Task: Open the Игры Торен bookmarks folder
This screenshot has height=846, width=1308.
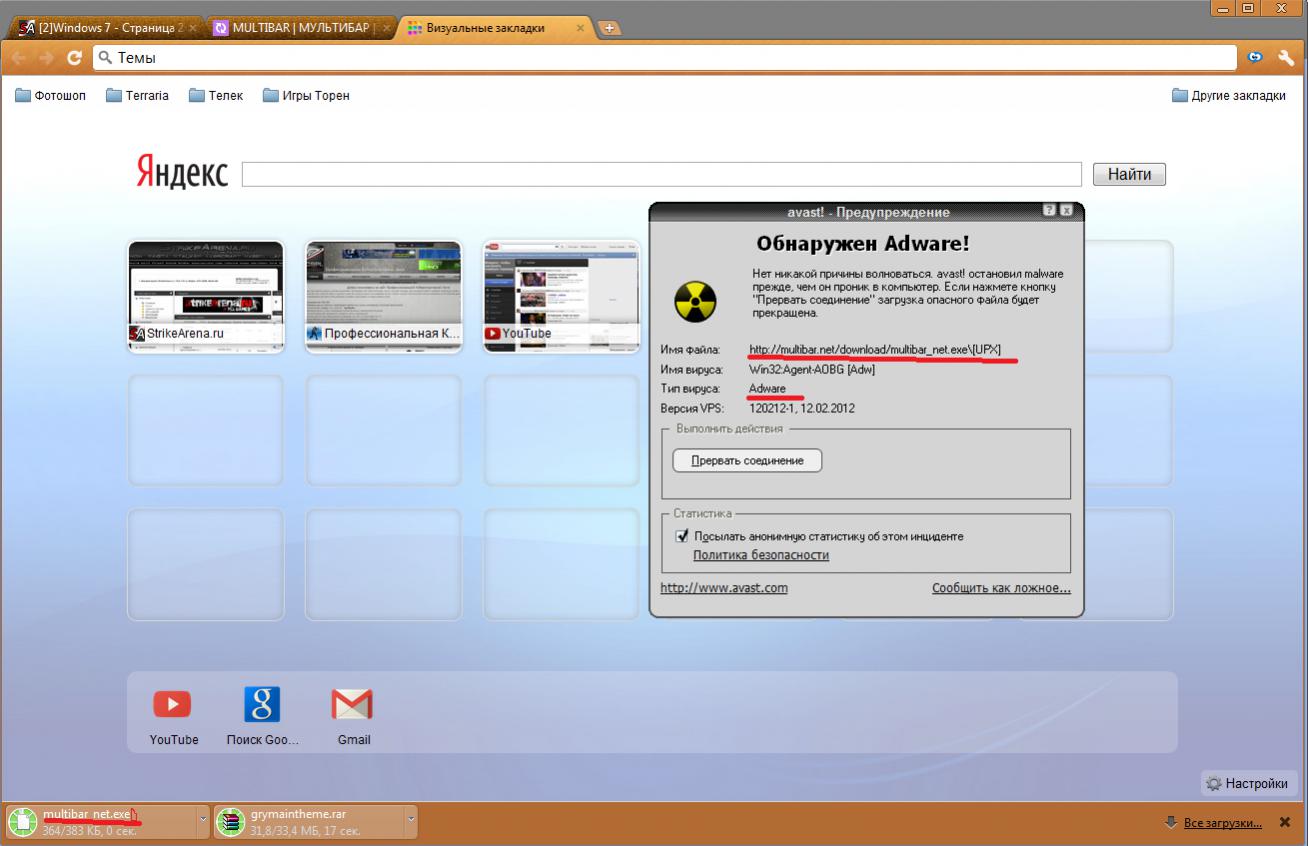Action: click(x=306, y=96)
